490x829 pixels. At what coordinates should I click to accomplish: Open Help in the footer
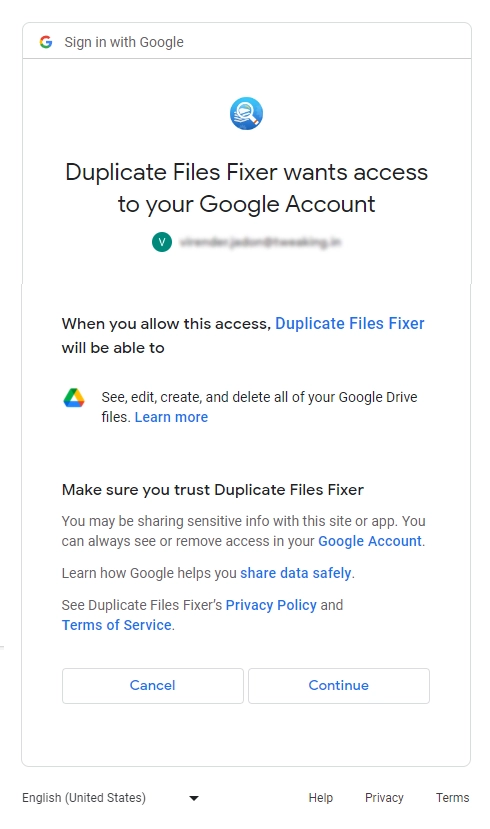320,798
